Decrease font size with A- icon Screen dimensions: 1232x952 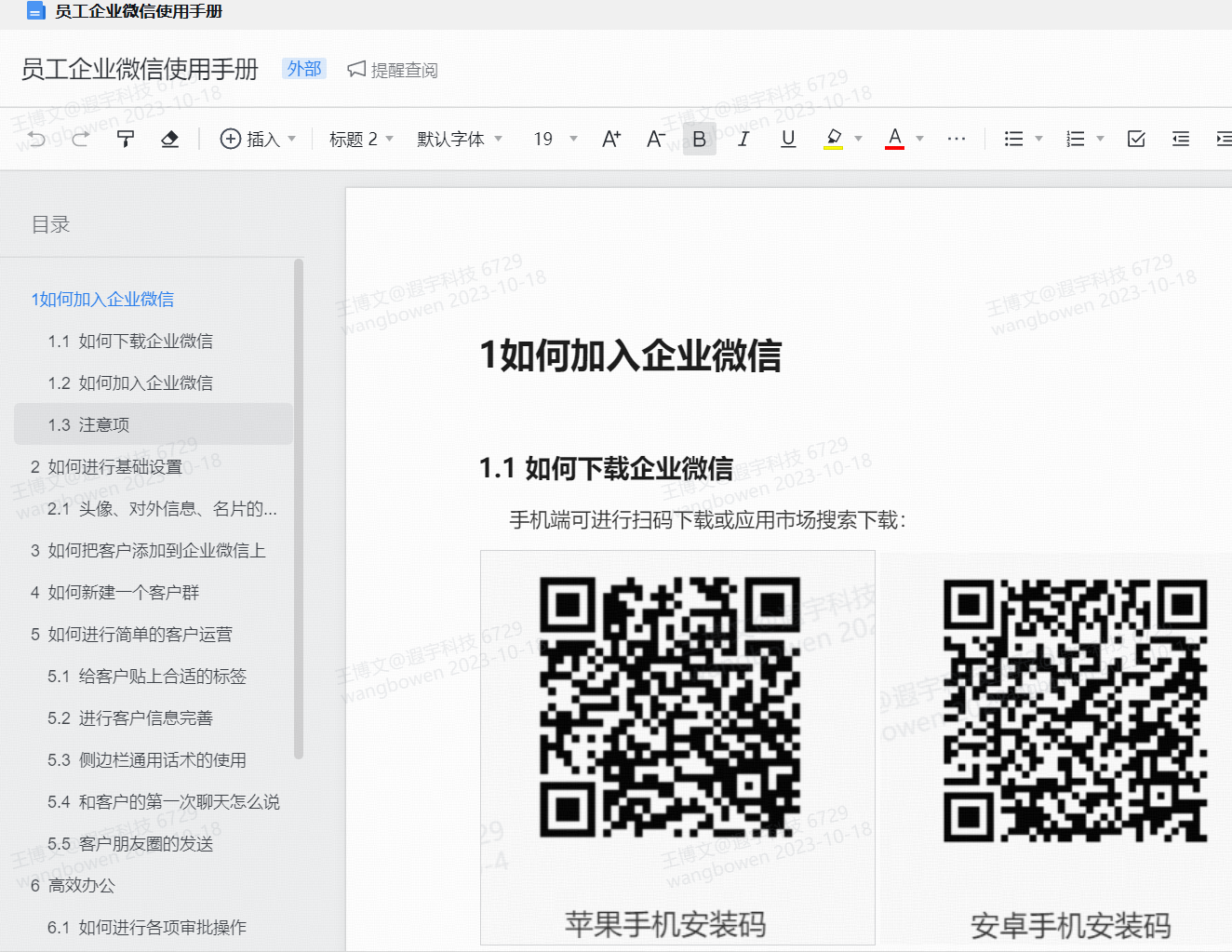pos(656,139)
